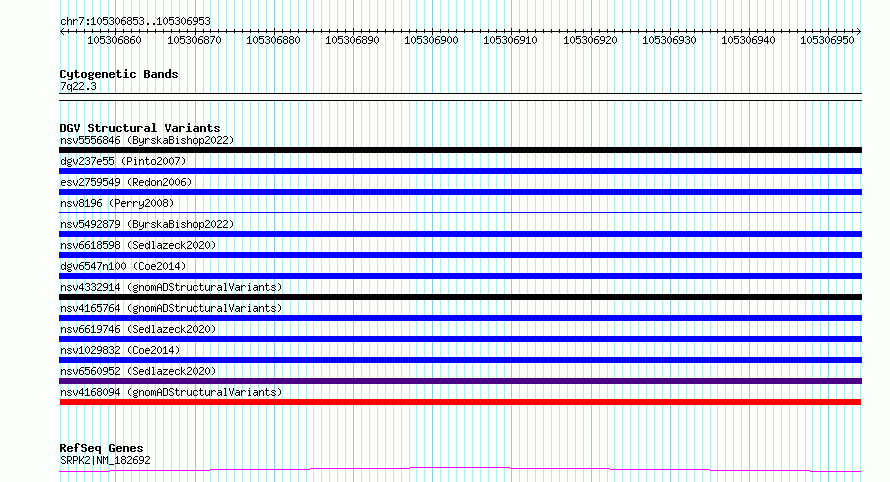Click the blue bar under nsv6619746
This screenshot has height=482, width=890.
click(460, 339)
